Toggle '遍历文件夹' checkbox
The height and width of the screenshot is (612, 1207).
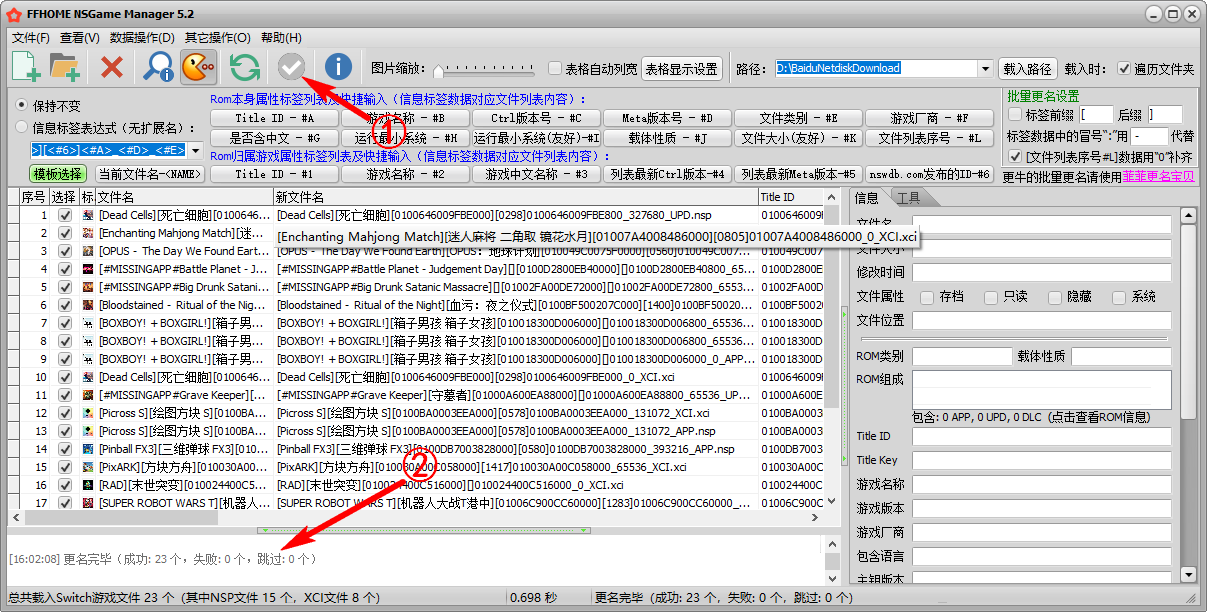click(x=1124, y=69)
